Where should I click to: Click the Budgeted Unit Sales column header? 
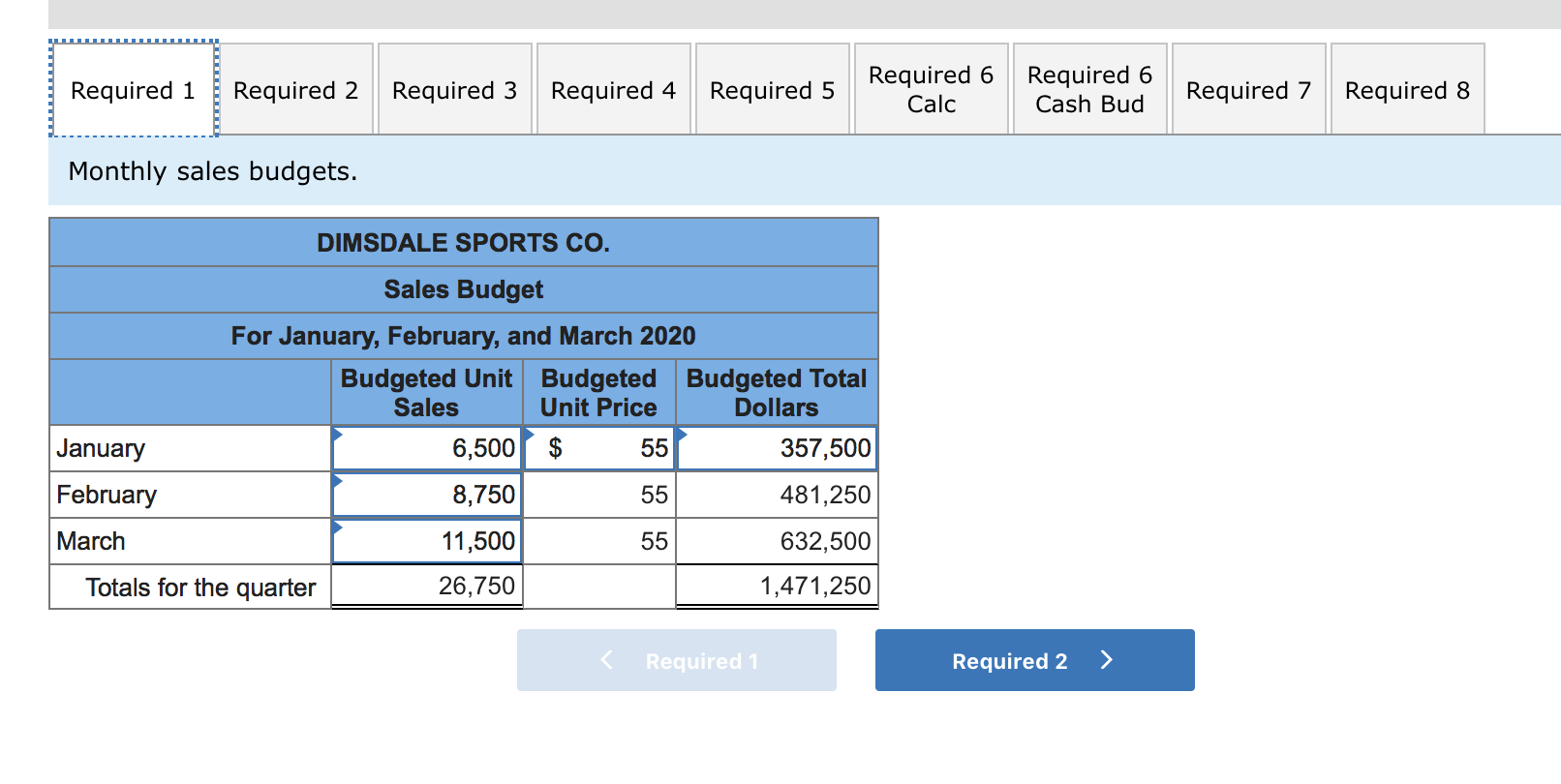click(427, 392)
